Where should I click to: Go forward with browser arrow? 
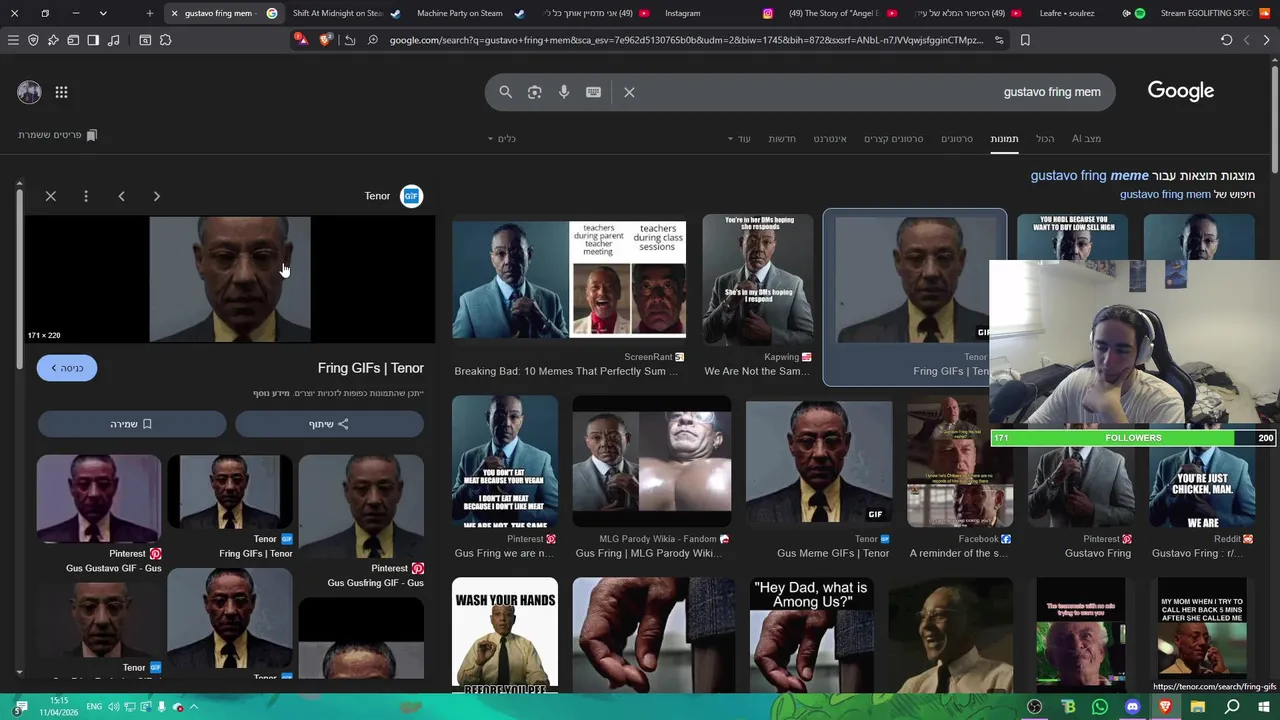(1266, 40)
